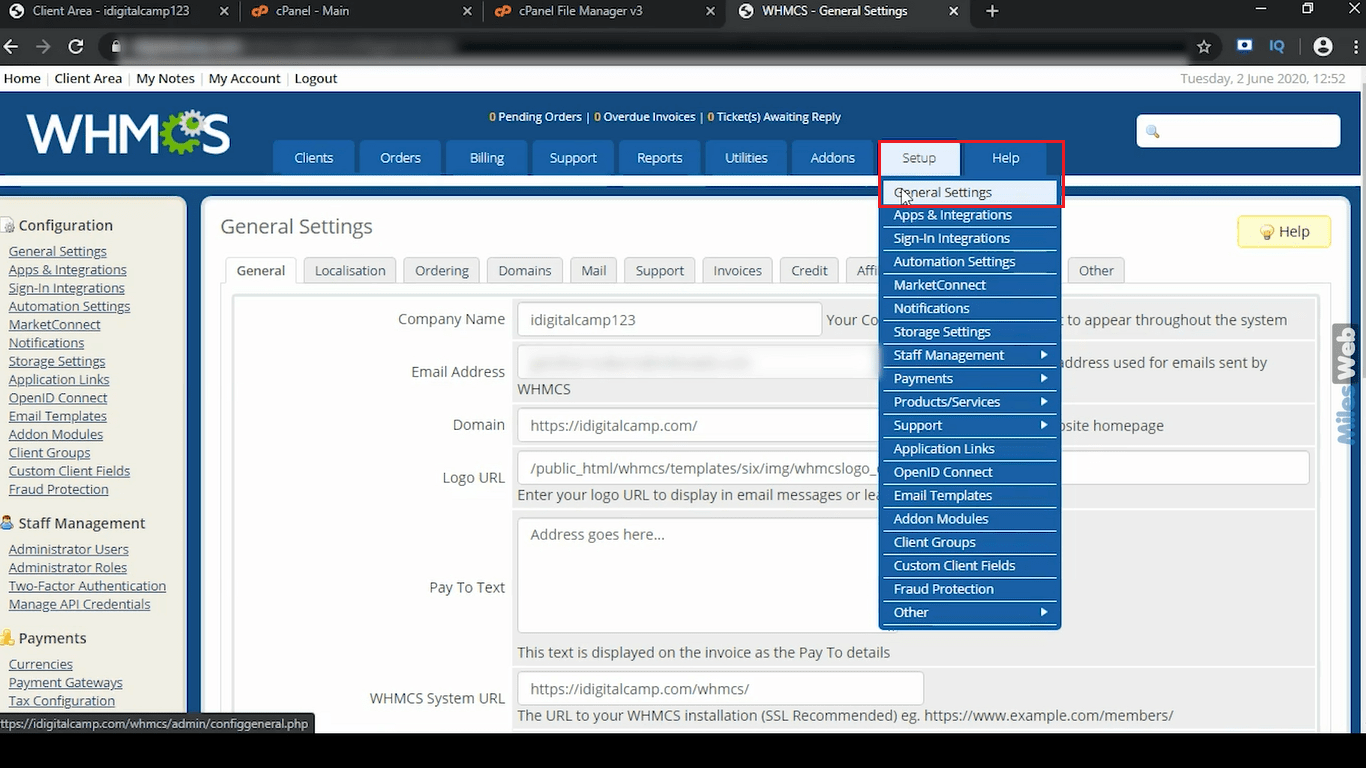Click the browser back arrow

pyautogui.click(x=11, y=47)
